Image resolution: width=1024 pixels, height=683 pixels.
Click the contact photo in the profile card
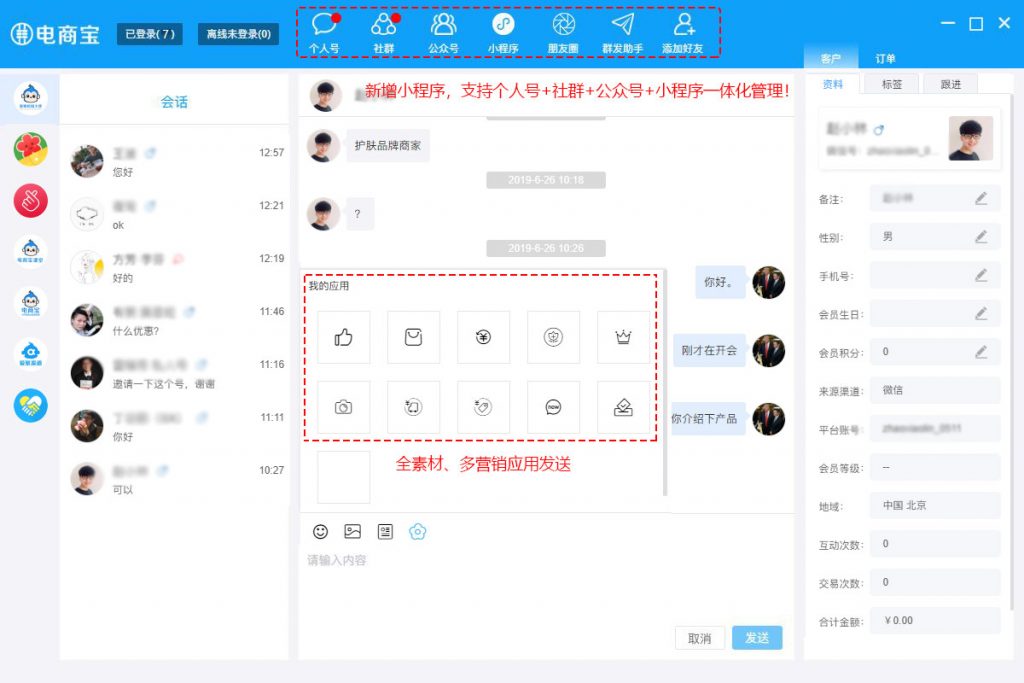click(970, 138)
